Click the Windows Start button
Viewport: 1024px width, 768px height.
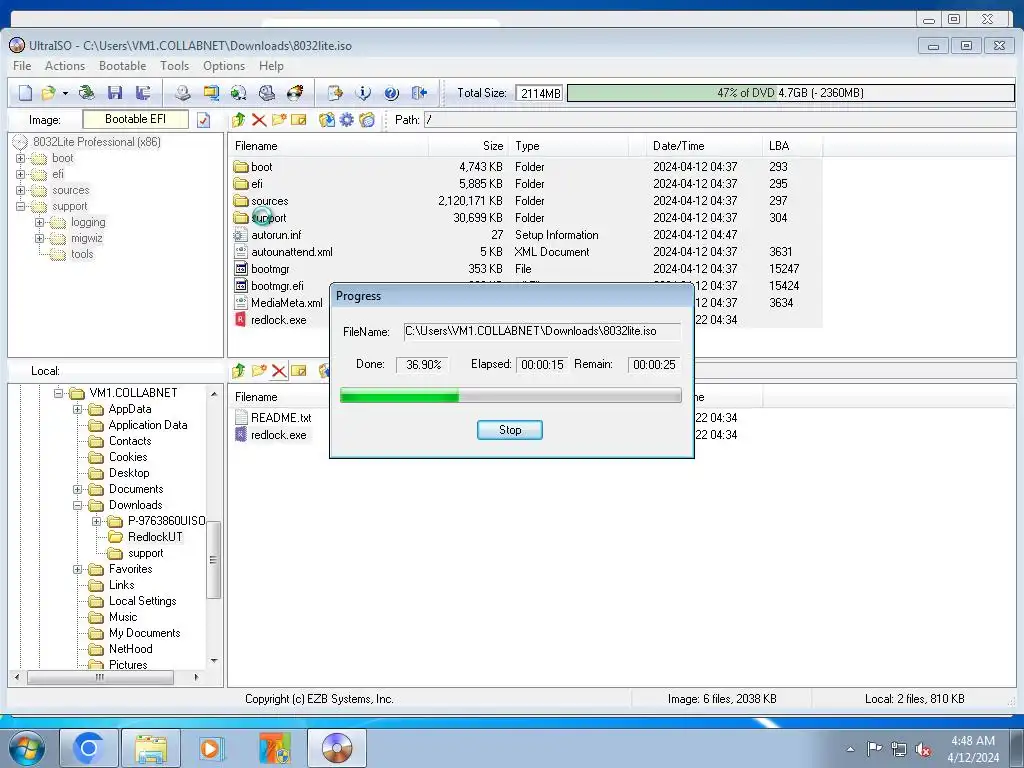point(26,748)
